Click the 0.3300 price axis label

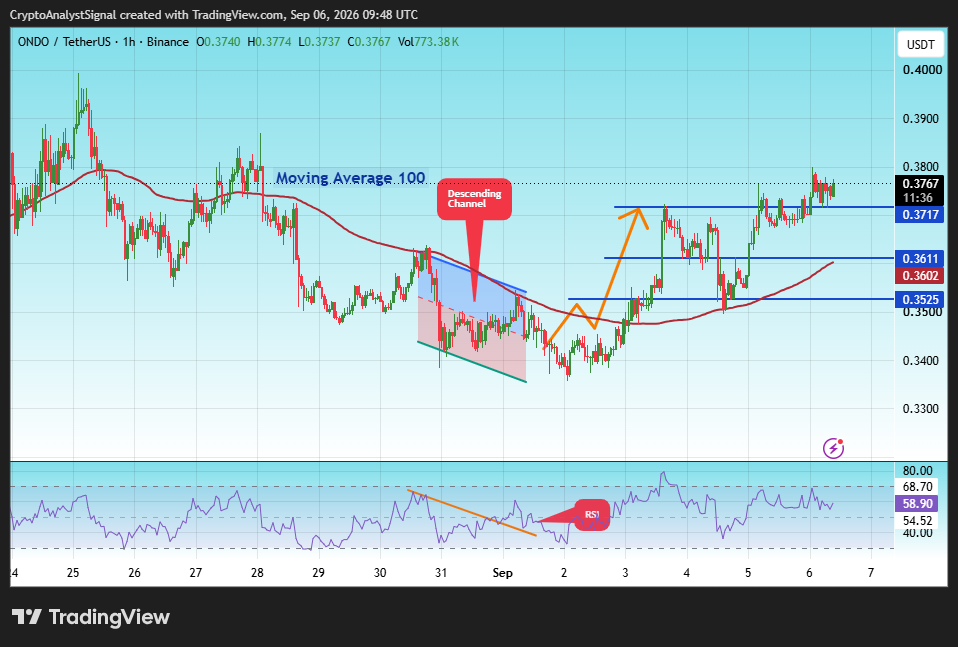pos(921,409)
